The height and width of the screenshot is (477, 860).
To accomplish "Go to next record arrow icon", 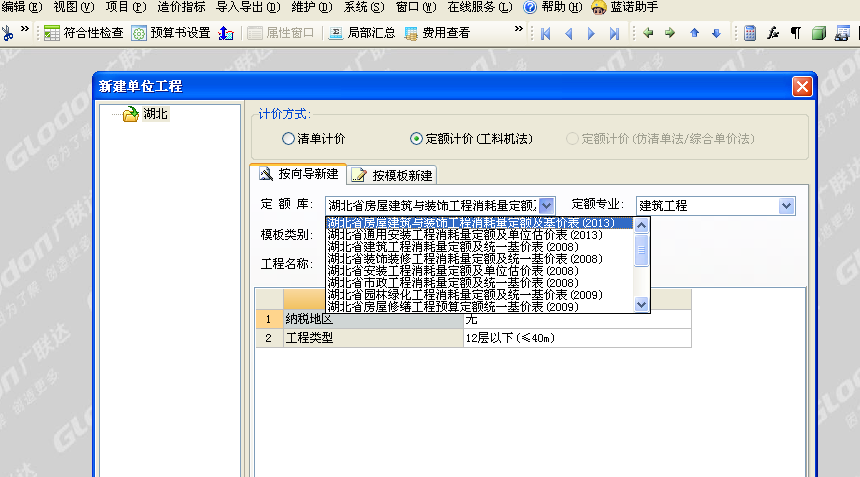I will [x=591, y=33].
